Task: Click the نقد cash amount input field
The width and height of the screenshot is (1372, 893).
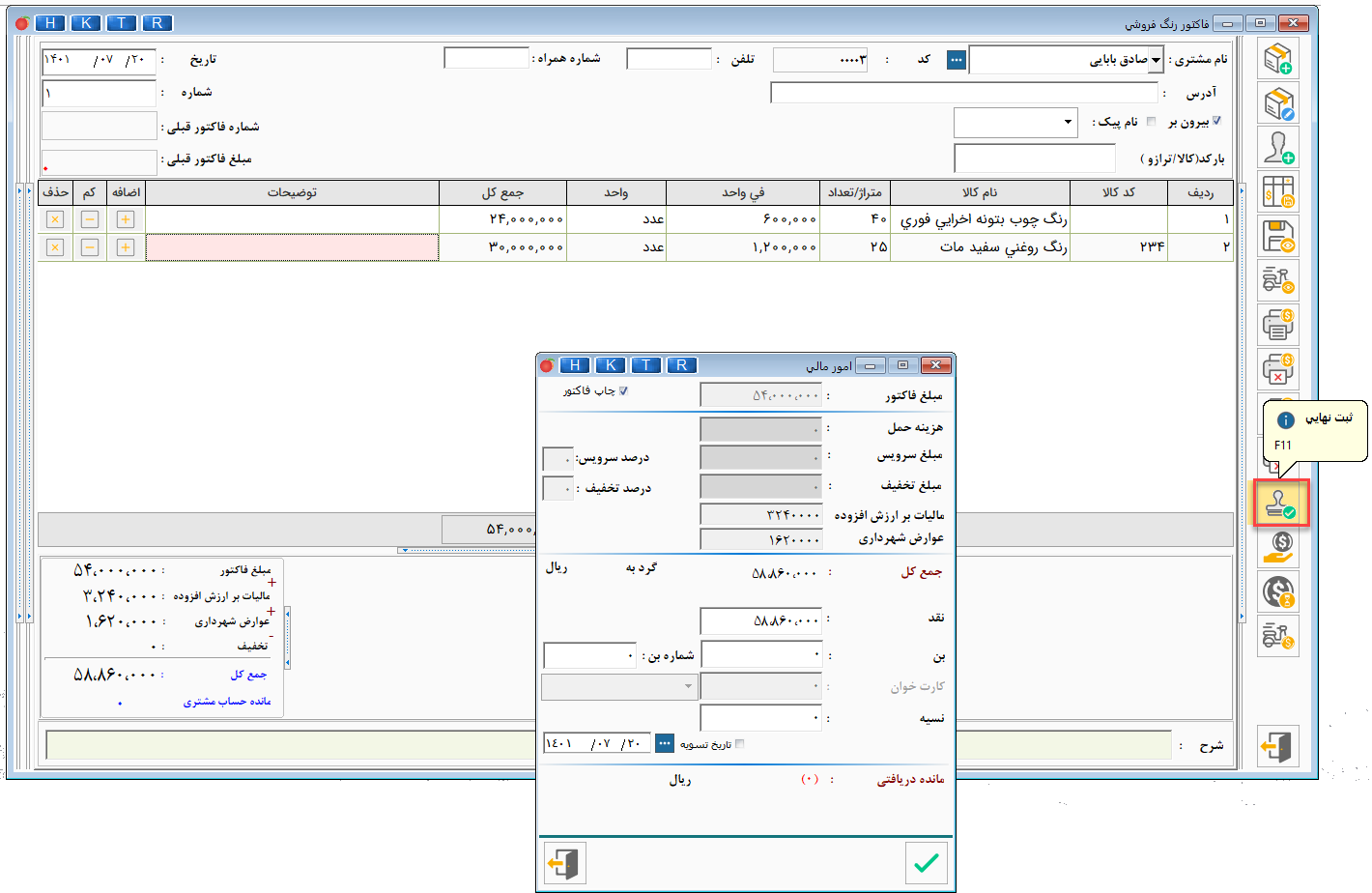Action: pyautogui.click(x=761, y=620)
